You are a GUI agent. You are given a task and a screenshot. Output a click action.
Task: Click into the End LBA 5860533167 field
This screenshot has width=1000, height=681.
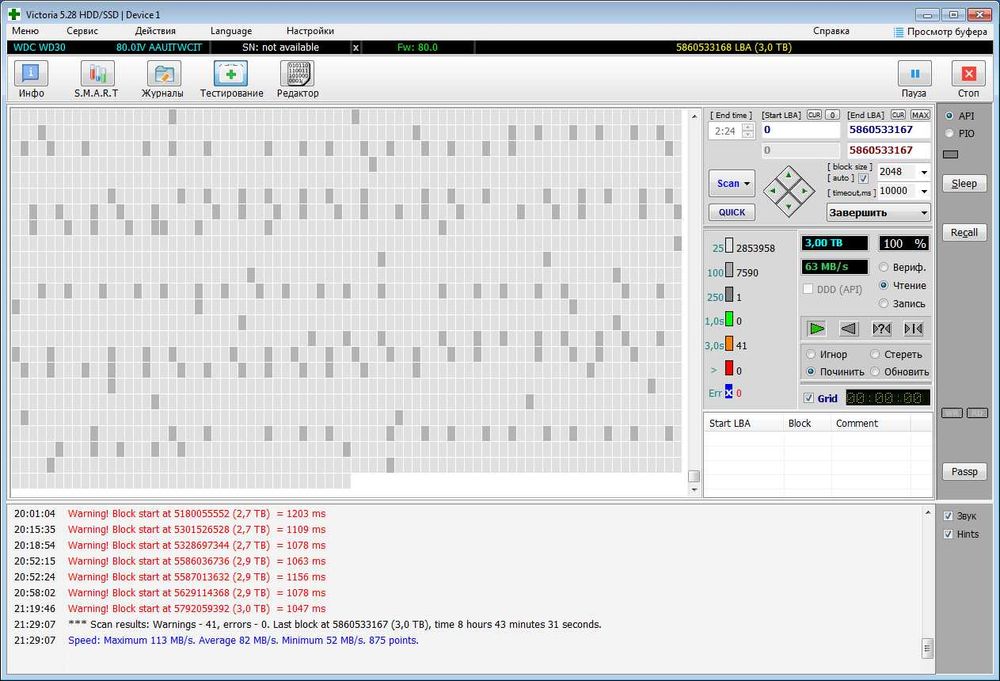(x=888, y=130)
